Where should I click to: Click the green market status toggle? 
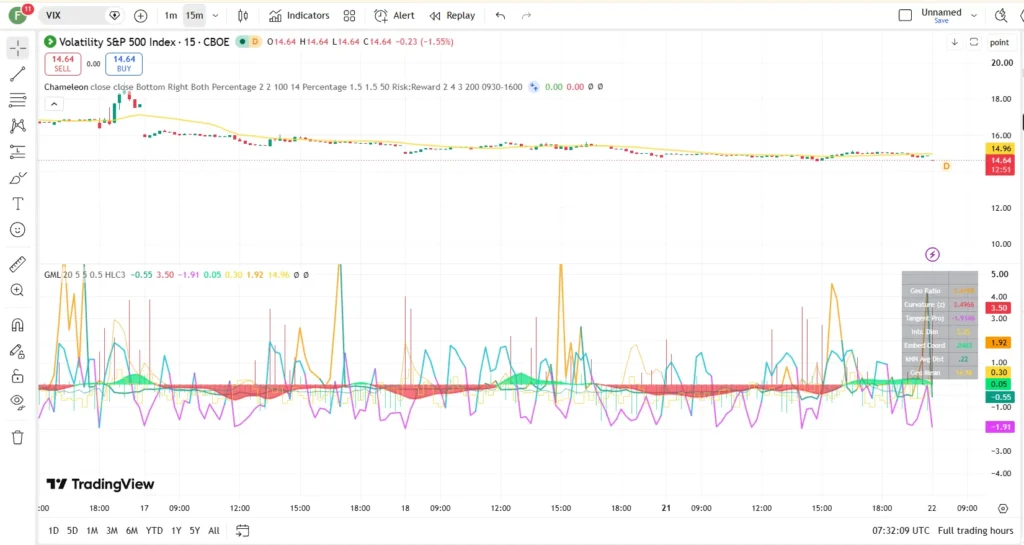[242, 42]
